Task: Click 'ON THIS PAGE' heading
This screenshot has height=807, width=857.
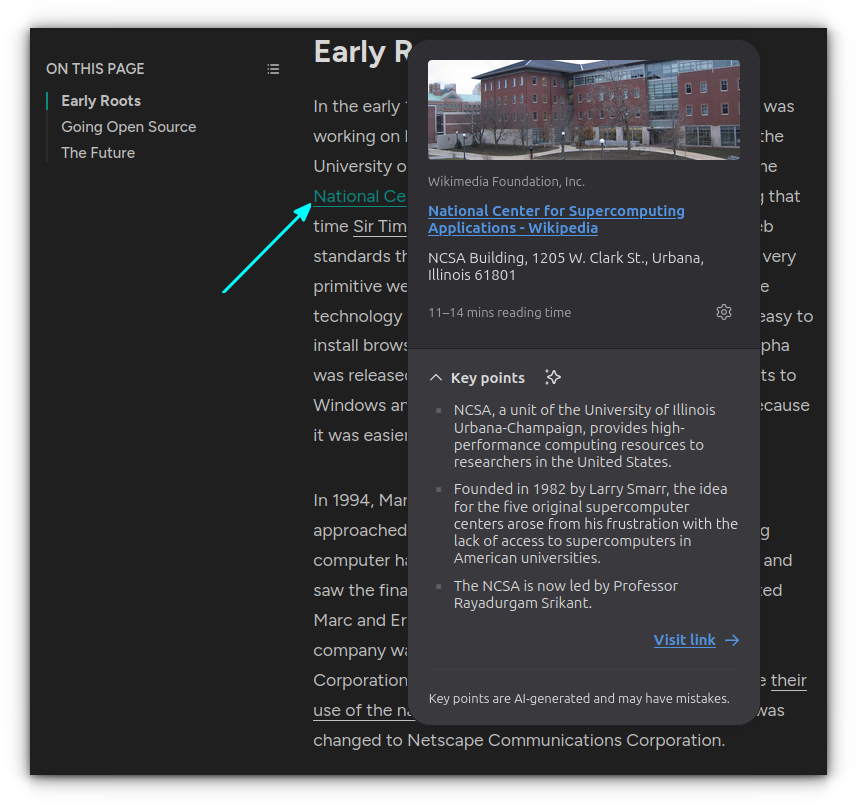Action: [95, 69]
